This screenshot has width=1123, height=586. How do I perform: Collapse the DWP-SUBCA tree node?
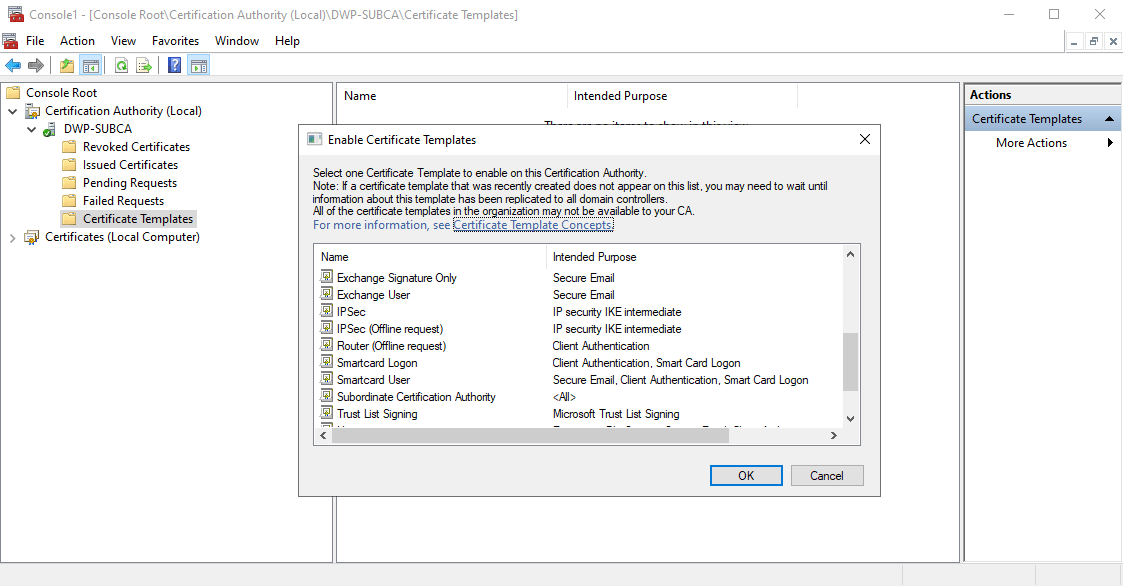tap(31, 129)
